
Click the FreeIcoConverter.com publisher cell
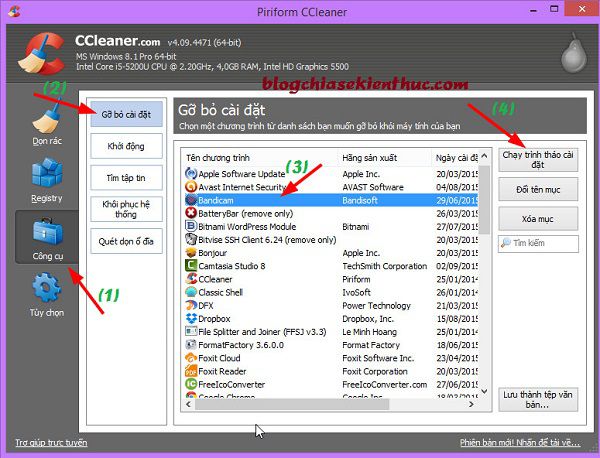click(385, 385)
